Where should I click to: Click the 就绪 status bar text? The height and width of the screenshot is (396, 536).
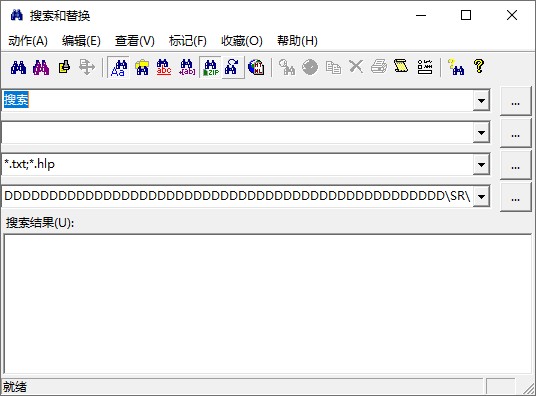tap(15, 387)
